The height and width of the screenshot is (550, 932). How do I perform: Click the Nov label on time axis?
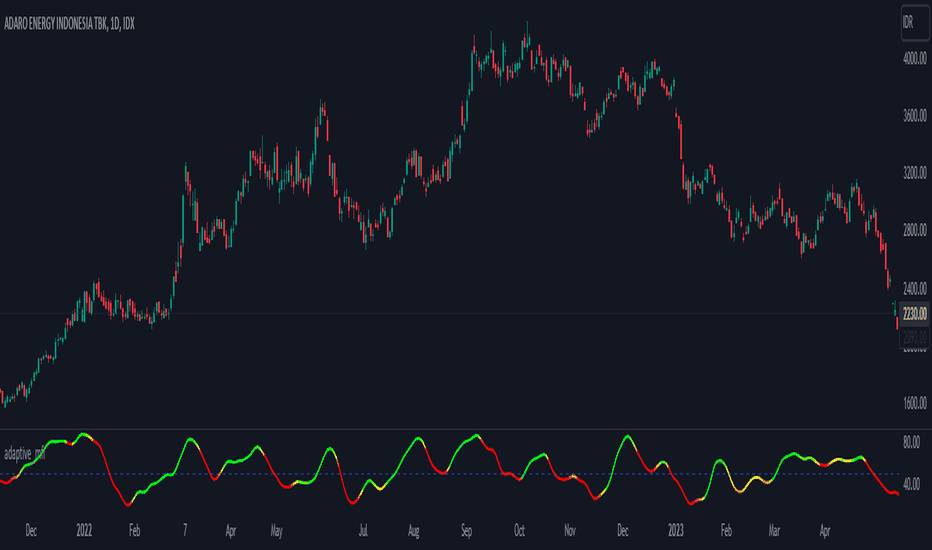coord(569,530)
